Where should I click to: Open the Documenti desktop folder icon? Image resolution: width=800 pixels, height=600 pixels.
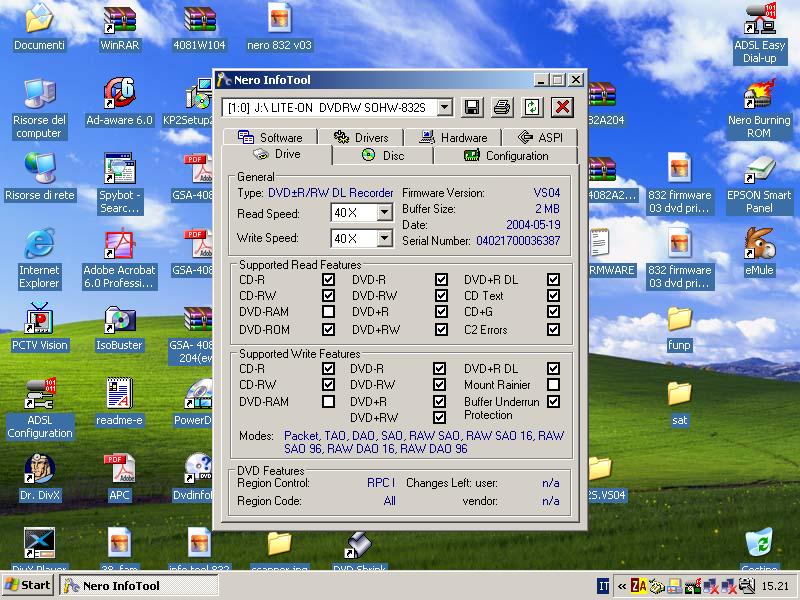(39, 27)
